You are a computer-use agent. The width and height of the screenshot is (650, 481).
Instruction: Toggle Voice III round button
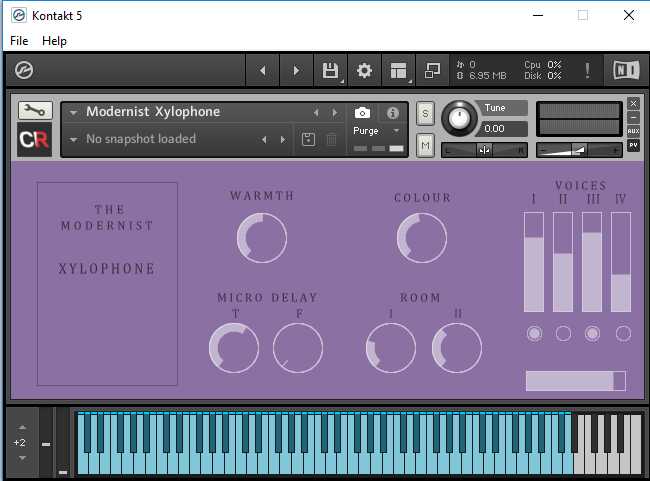(x=592, y=333)
